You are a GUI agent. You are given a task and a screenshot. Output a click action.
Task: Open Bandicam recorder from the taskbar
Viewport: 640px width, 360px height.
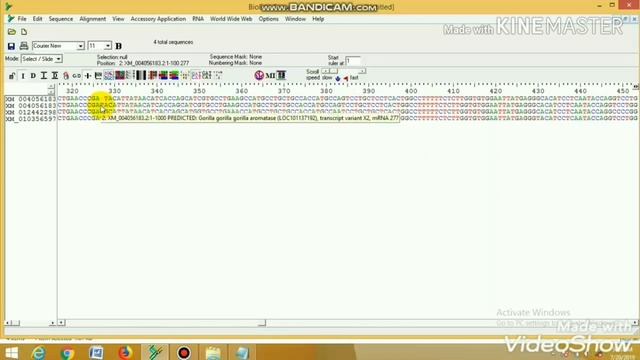pyautogui.click(x=184, y=353)
